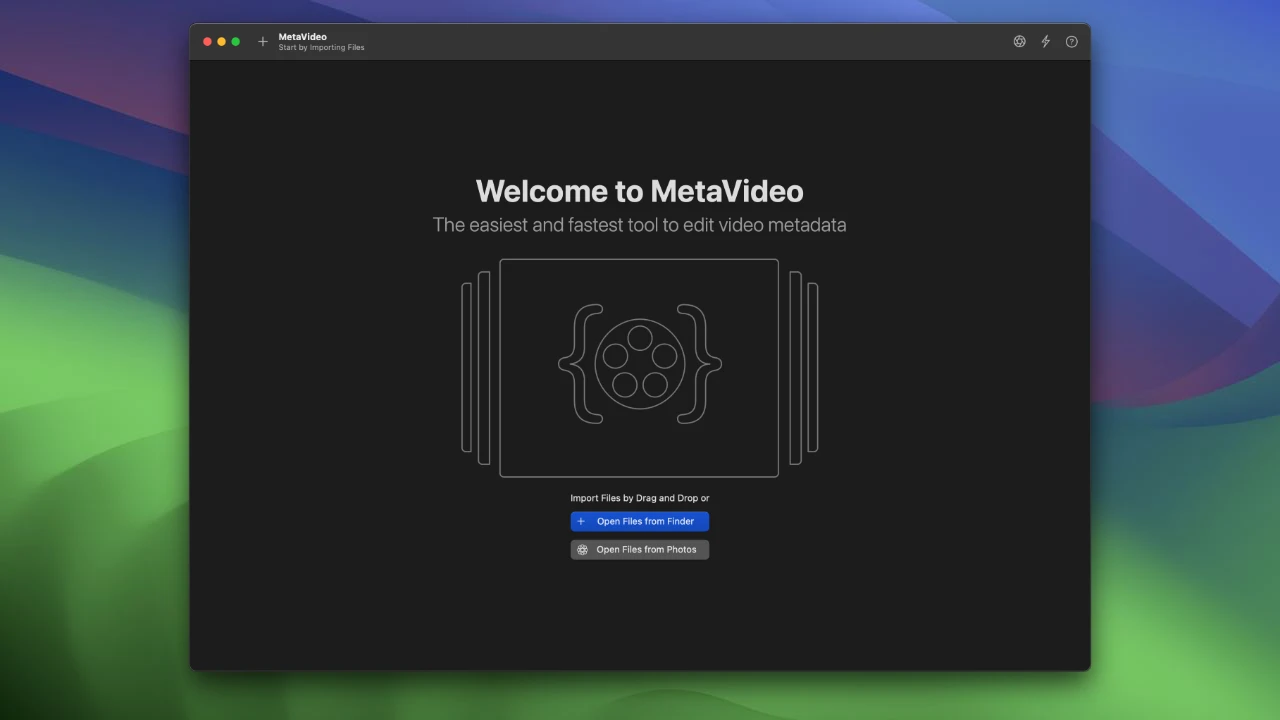This screenshot has height=720, width=1280.
Task: Click the stacked frames right of the drop zone
Action: [x=803, y=368]
